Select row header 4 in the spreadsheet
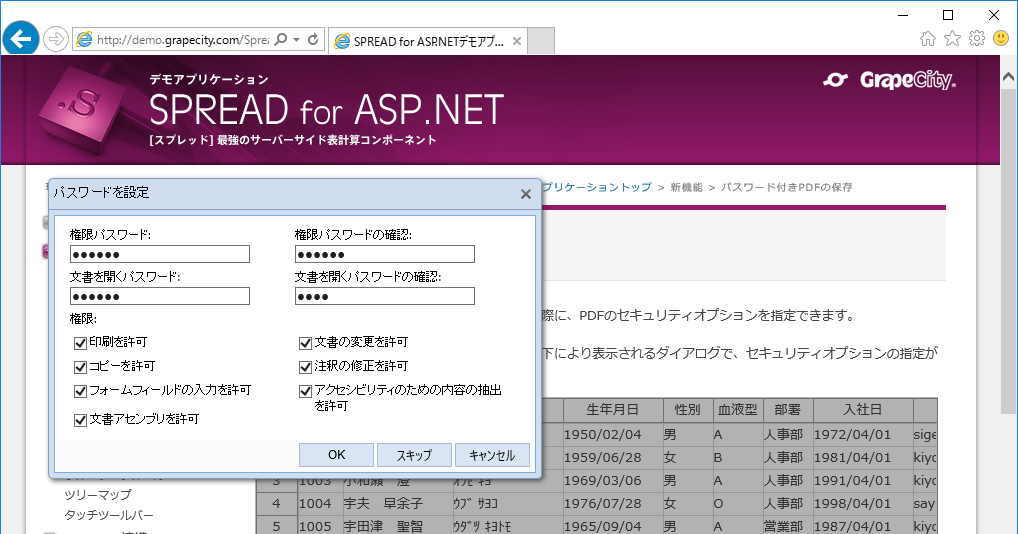This screenshot has height=534, width=1018. click(277, 504)
